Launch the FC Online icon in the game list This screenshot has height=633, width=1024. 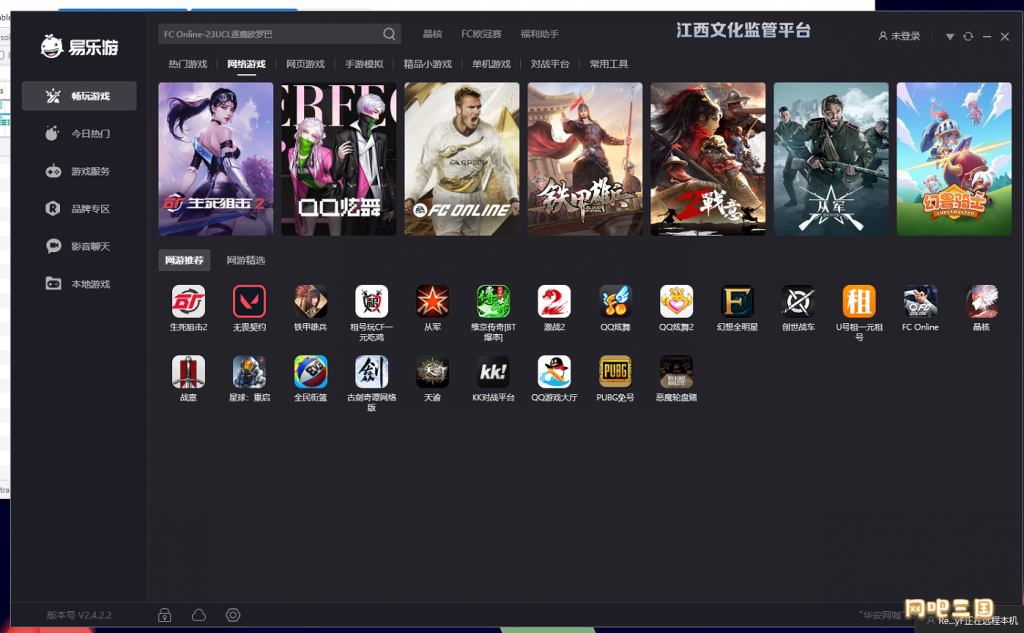(x=920, y=301)
